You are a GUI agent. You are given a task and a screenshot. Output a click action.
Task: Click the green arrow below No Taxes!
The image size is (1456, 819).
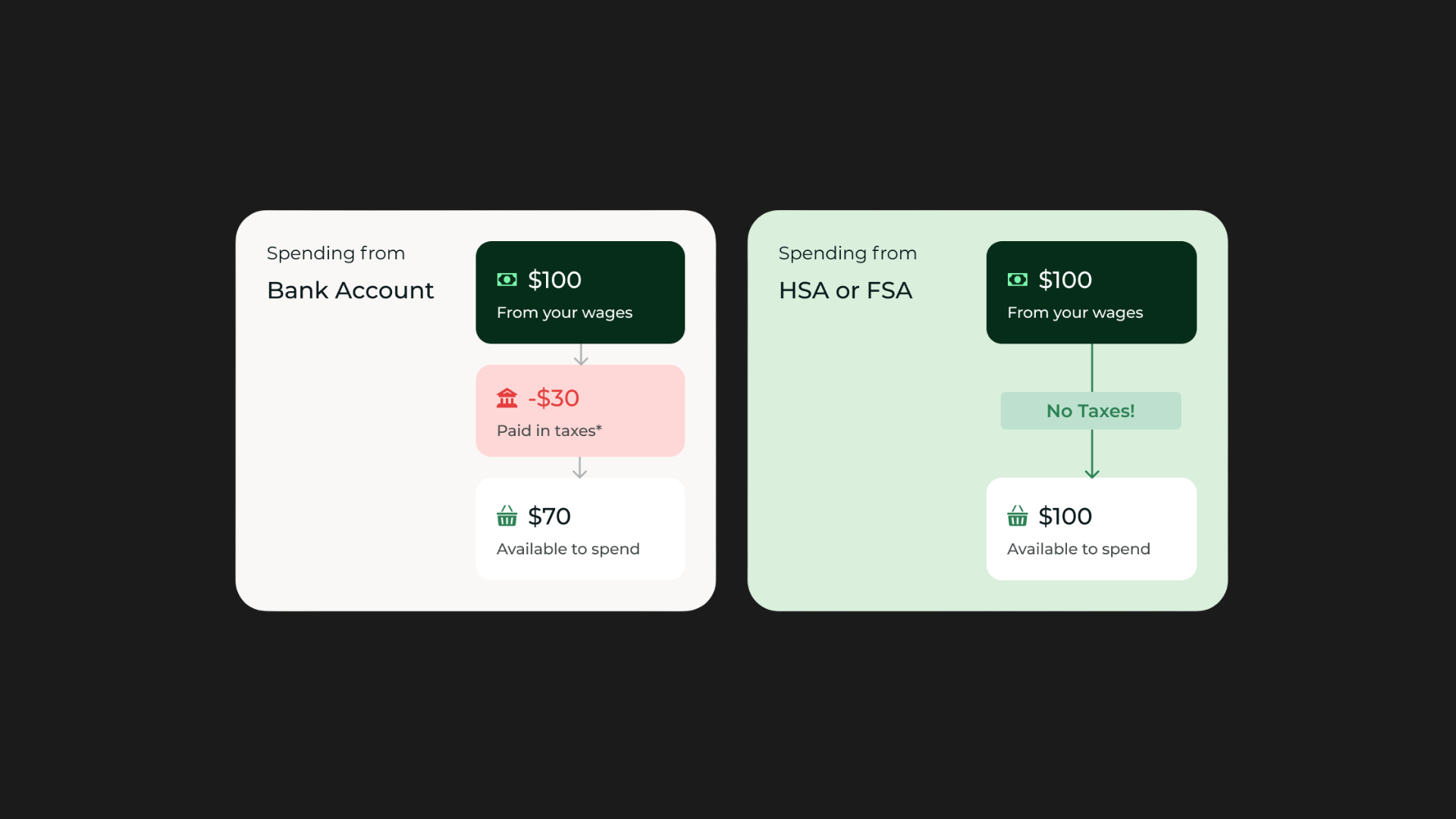coord(1092,454)
